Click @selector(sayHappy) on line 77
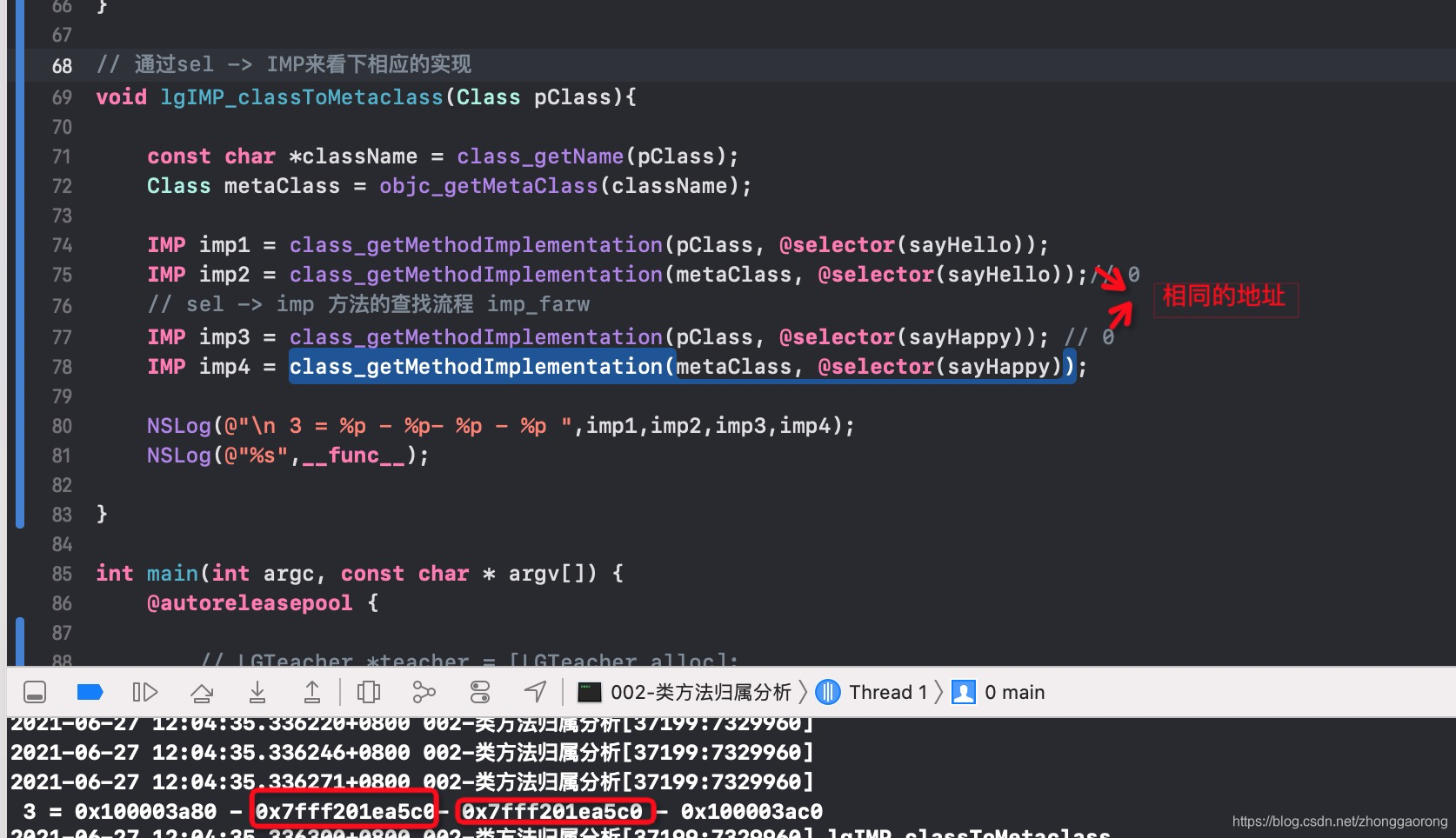The height and width of the screenshot is (838, 1456). (907, 337)
